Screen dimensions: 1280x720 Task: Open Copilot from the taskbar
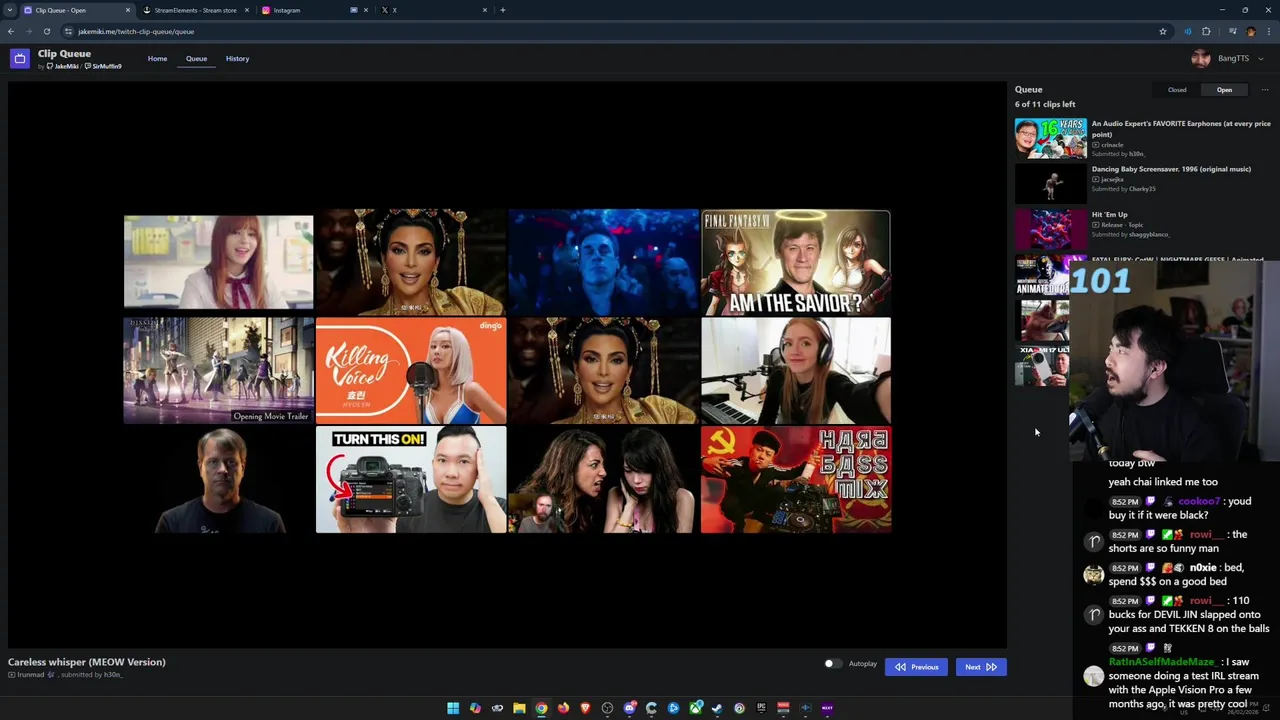(475, 708)
